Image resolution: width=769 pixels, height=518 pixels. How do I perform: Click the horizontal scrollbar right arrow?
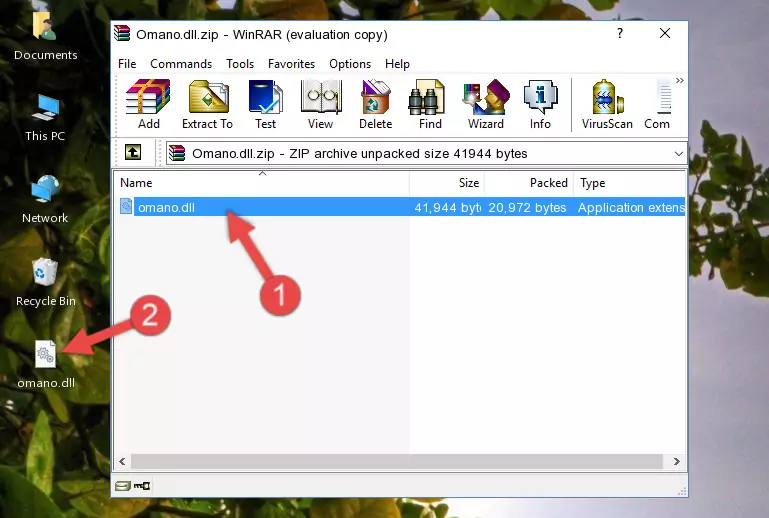coord(677,461)
